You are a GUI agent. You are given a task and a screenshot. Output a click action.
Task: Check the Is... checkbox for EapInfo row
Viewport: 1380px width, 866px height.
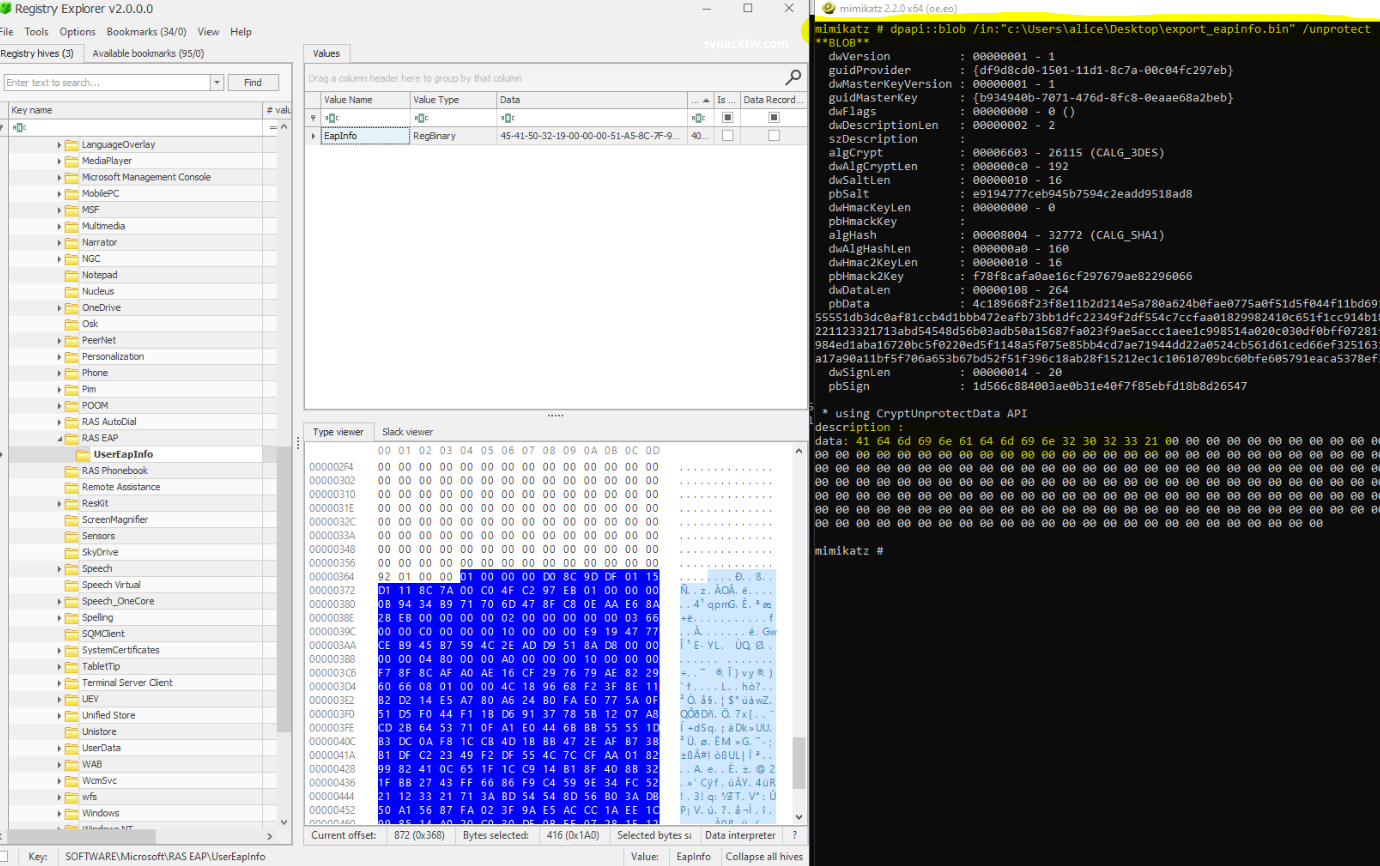point(727,135)
